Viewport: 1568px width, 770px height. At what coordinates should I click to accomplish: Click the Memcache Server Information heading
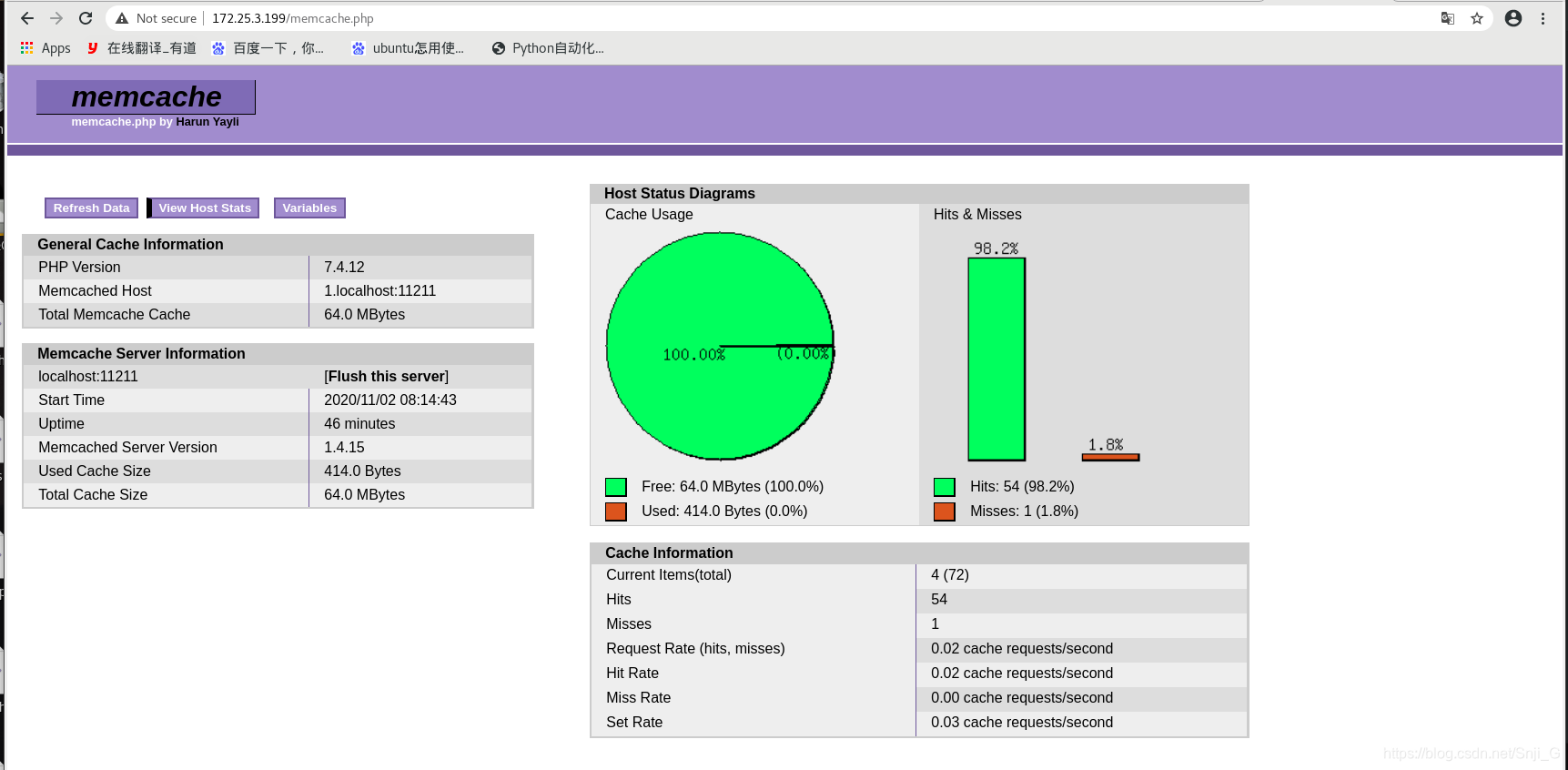click(141, 354)
